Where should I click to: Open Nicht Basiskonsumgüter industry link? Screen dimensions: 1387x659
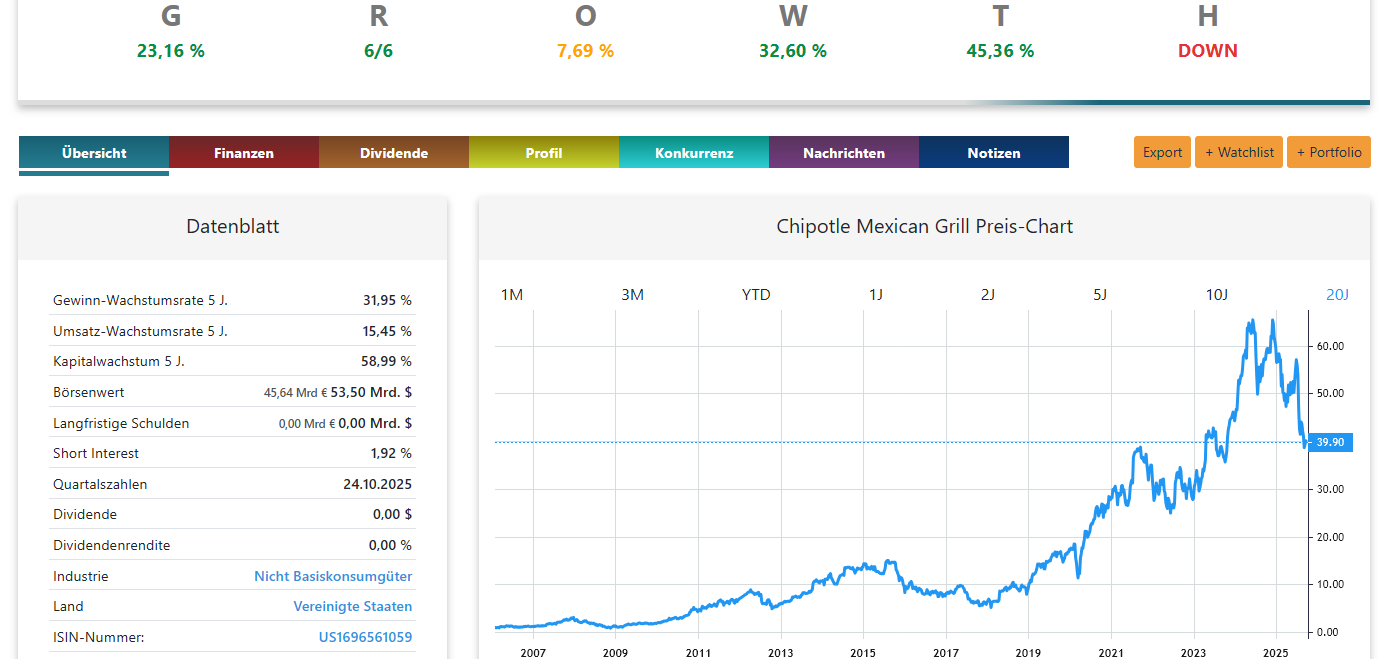tap(333, 576)
